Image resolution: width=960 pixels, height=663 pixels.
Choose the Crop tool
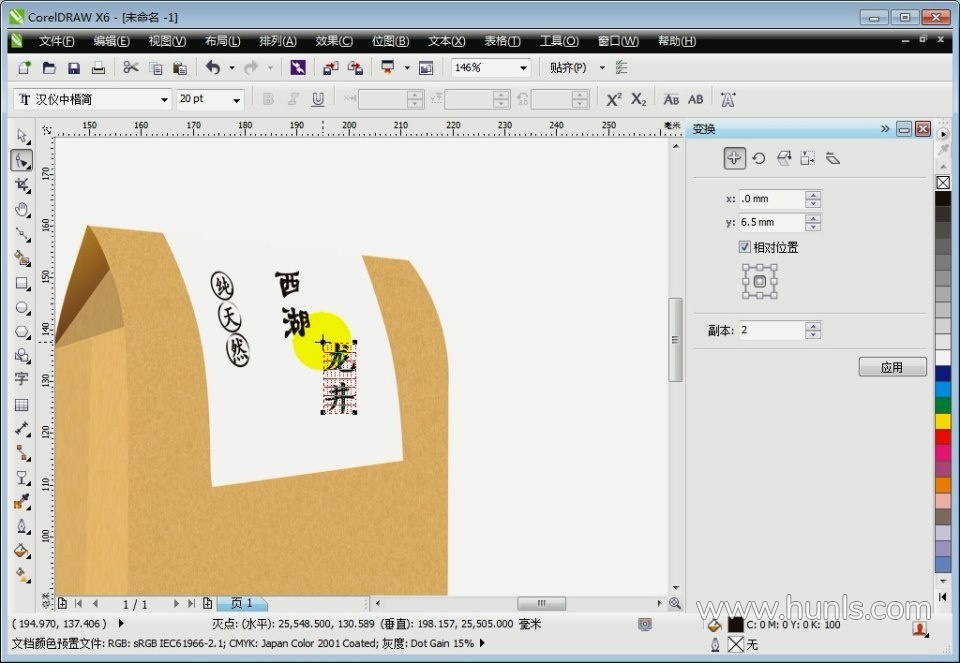22,185
